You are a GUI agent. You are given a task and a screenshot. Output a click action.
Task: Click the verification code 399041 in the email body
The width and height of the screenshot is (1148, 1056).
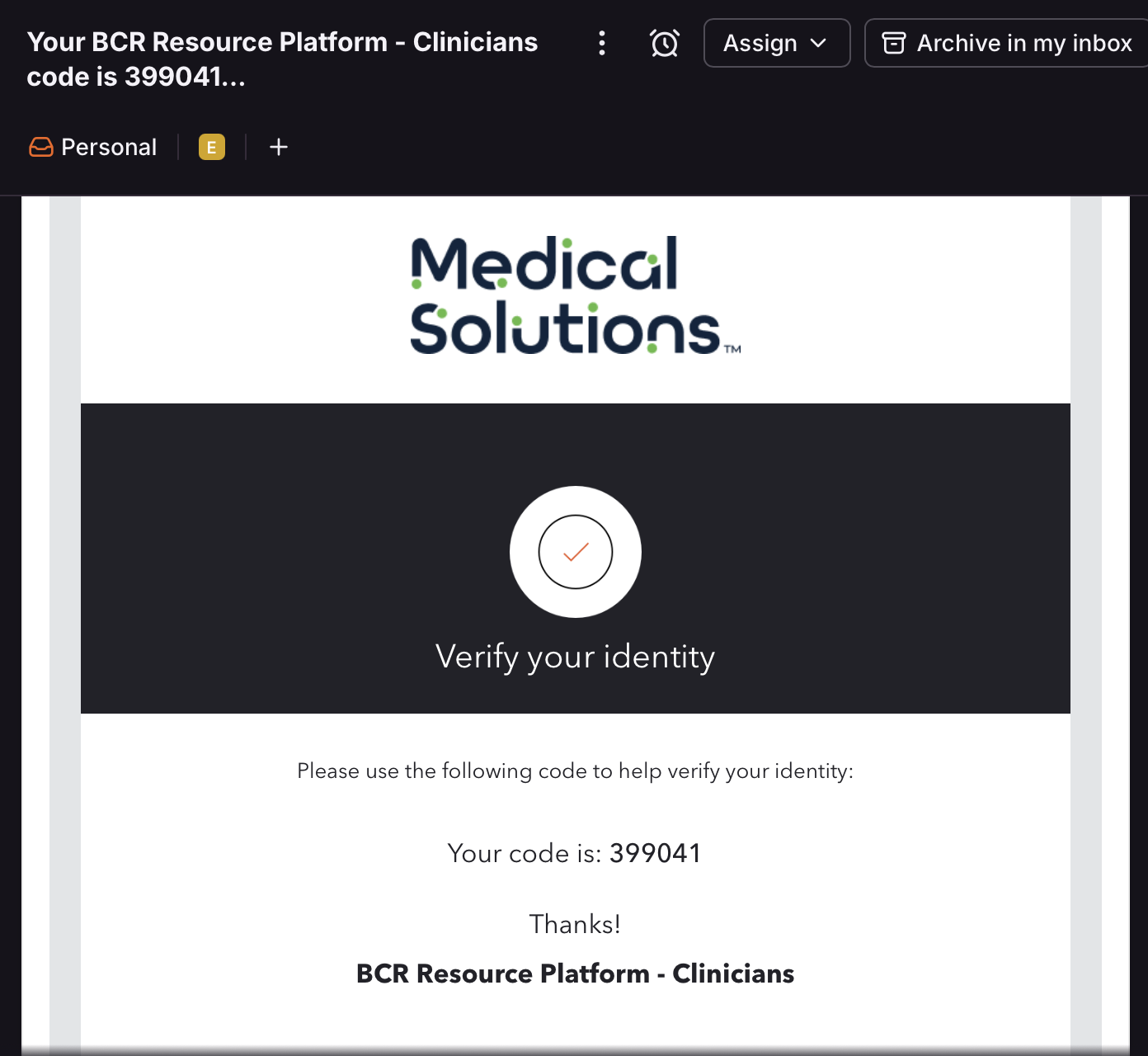point(655,853)
